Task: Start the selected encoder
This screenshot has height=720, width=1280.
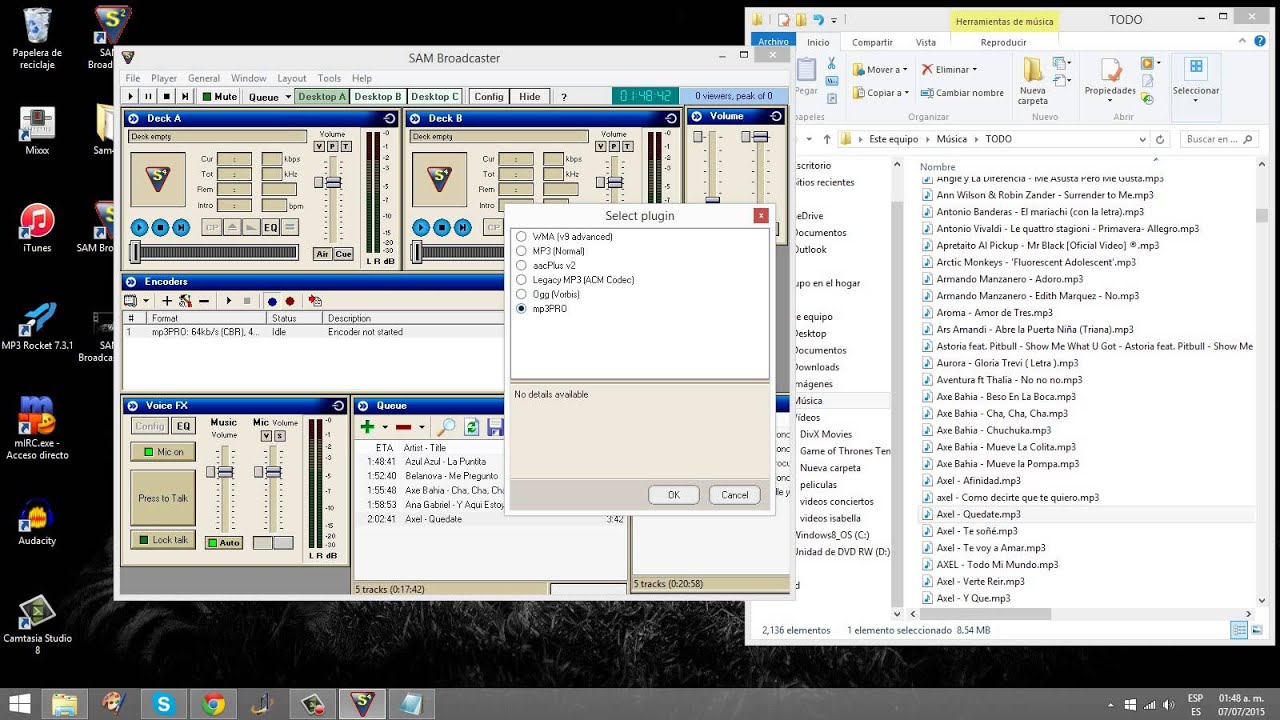Action: tap(229, 300)
